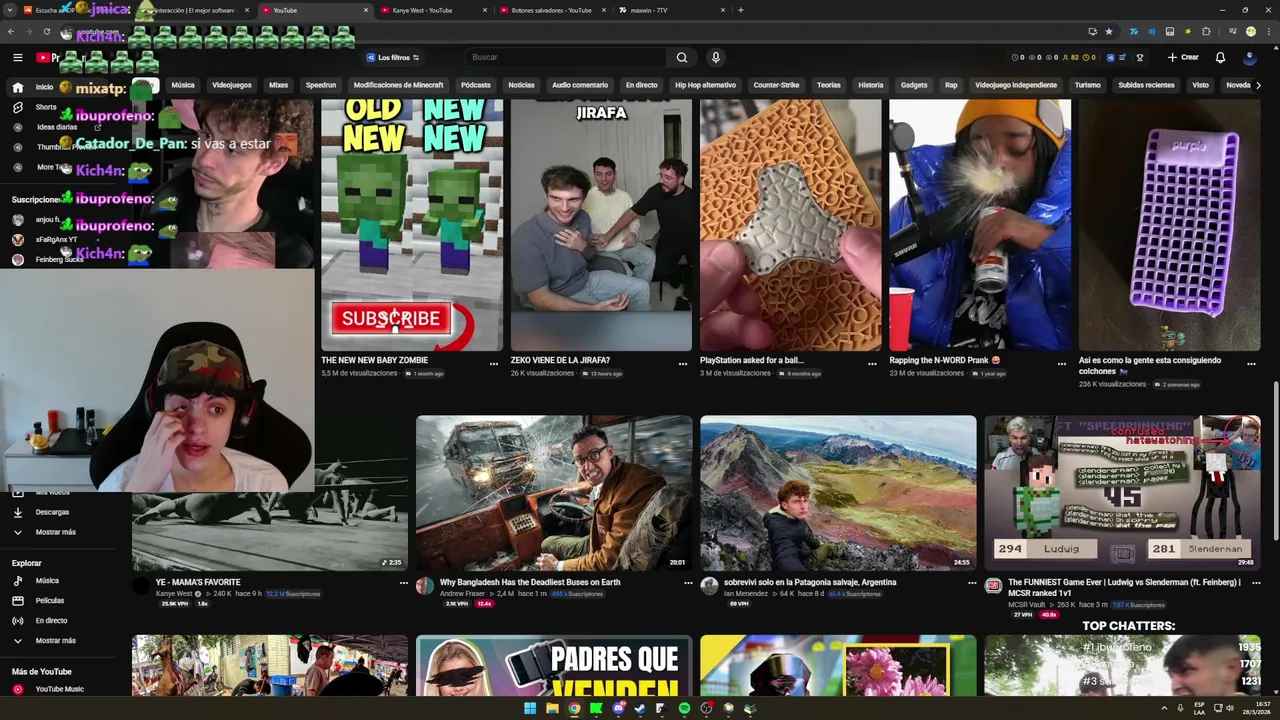Show hidden system tray icons

pyautogui.click(x=1164, y=709)
